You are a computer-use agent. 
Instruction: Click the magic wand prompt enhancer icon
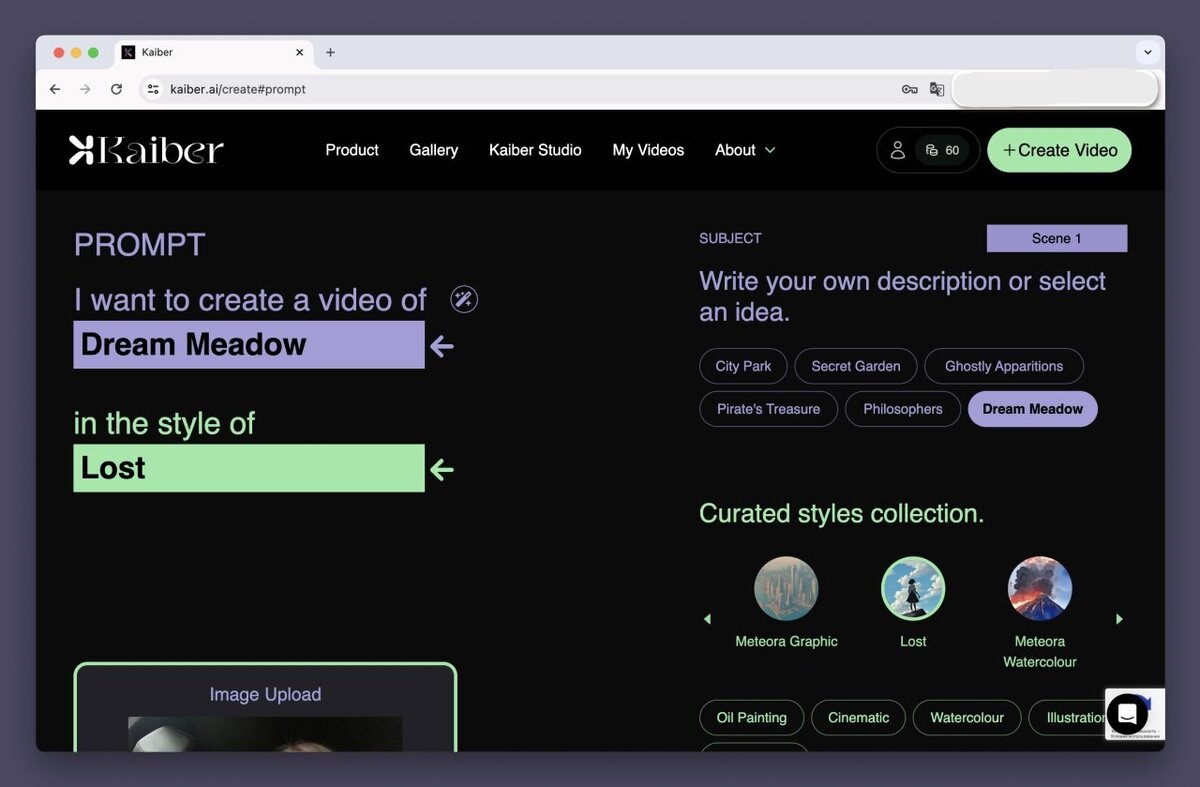(x=464, y=298)
